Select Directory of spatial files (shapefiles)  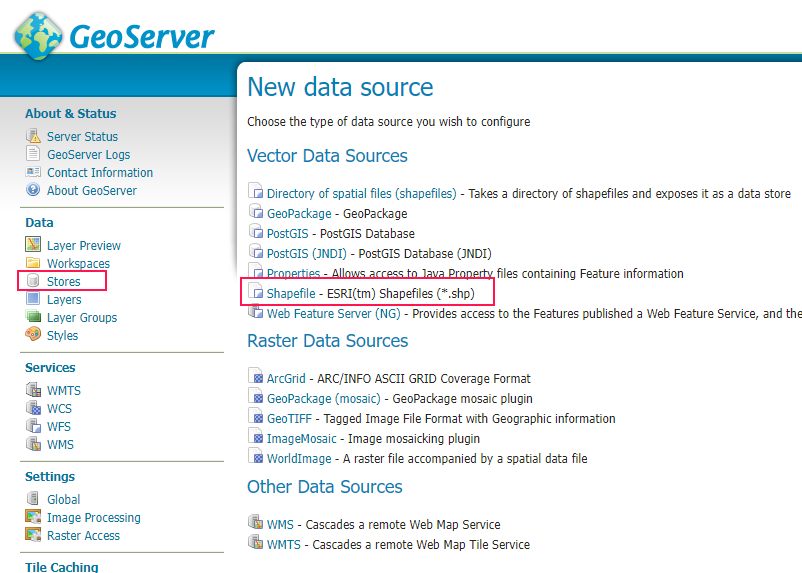click(362, 194)
